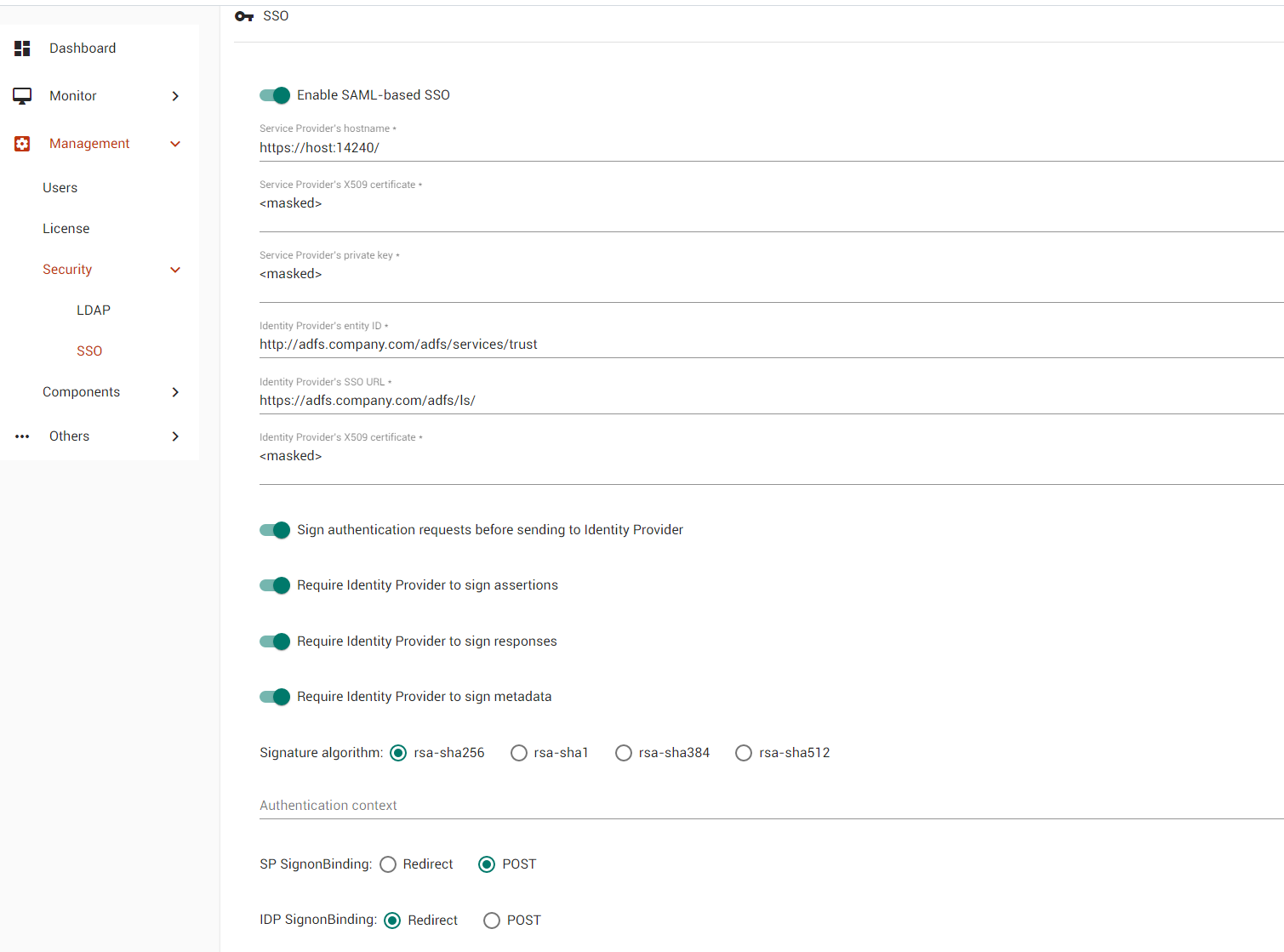Image resolution: width=1284 pixels, height=952 pixels.
Task: Expand the Monitor section
Action: point(174,95)
